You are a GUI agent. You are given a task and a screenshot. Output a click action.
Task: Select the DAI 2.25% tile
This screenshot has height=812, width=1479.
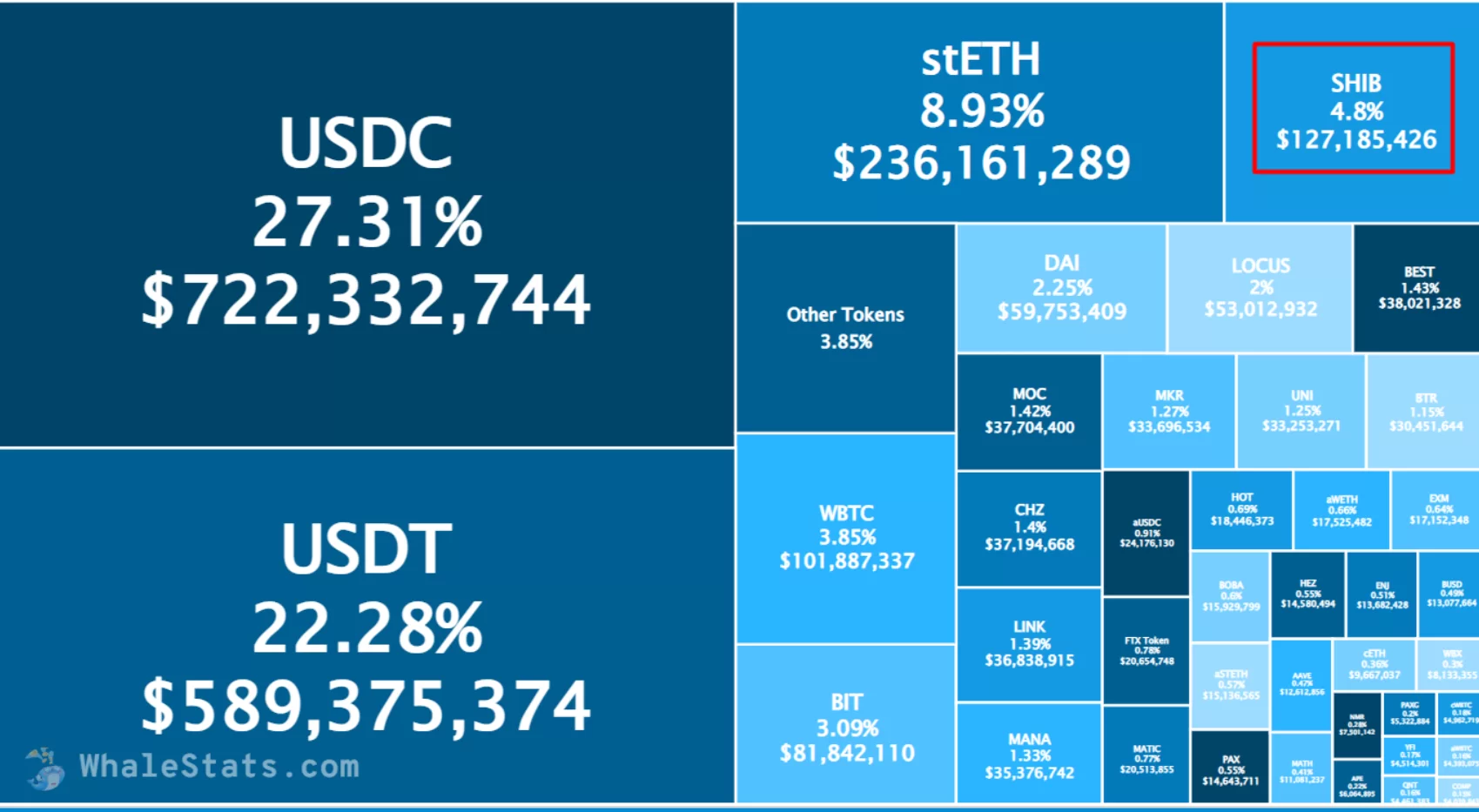[1061, 288]
